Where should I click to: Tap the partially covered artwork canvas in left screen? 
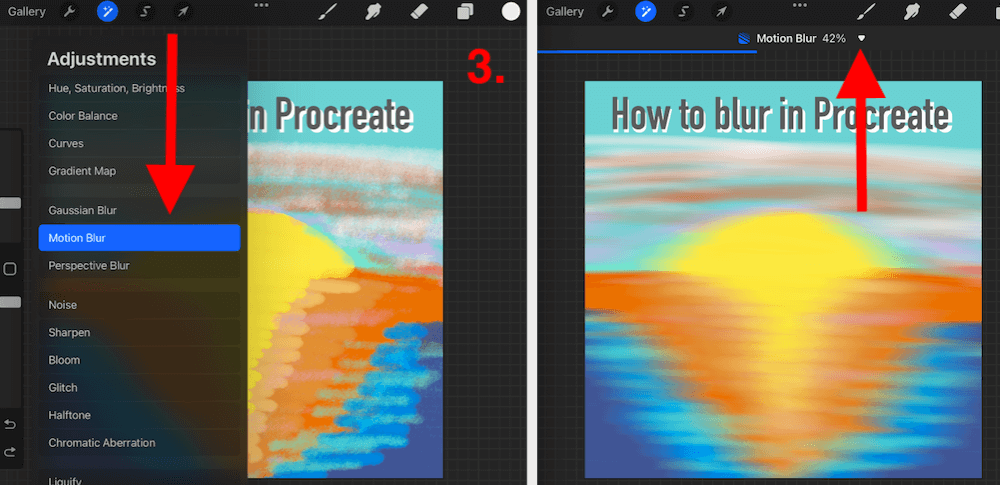(345, 280)
